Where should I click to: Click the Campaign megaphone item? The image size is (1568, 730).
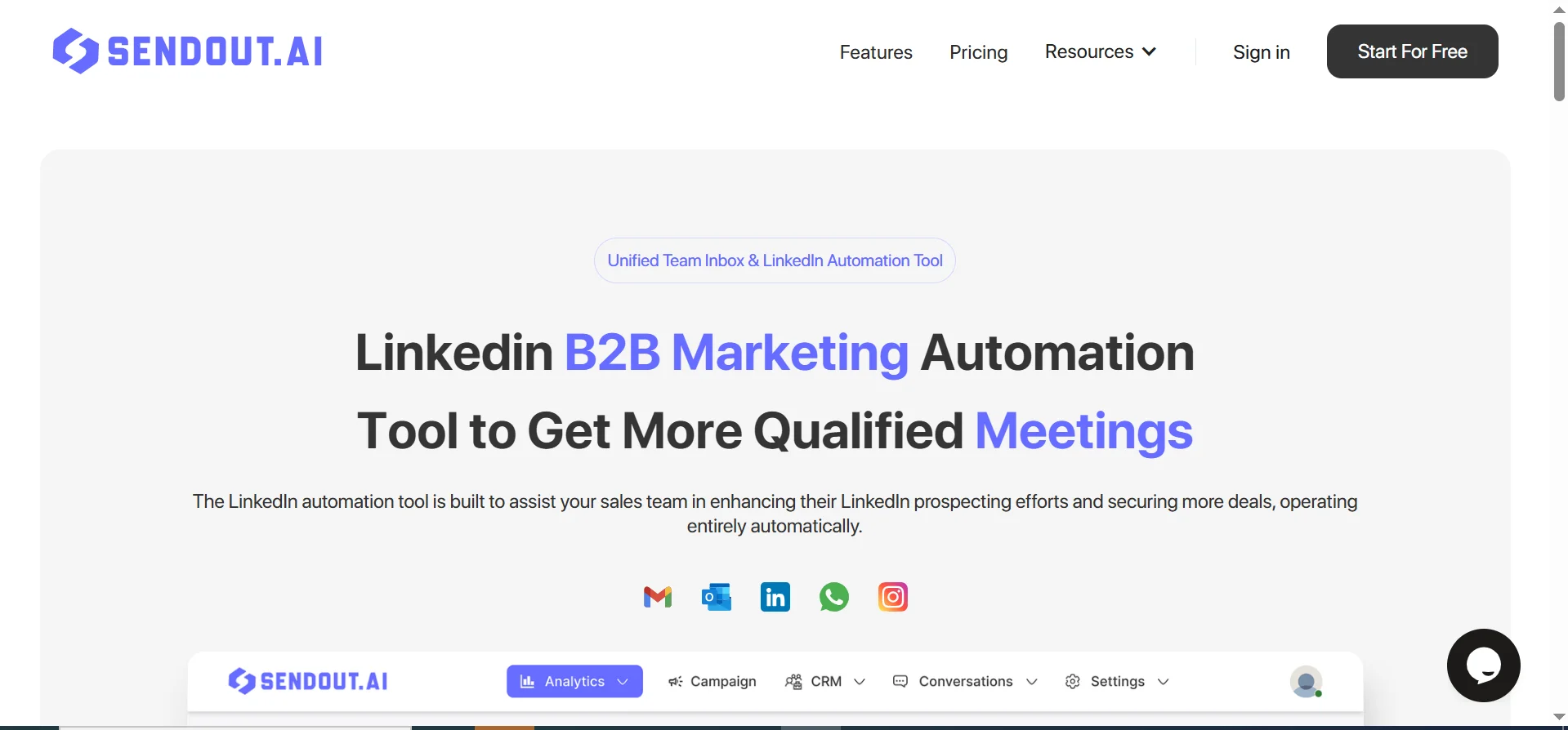tap(712, 682)
